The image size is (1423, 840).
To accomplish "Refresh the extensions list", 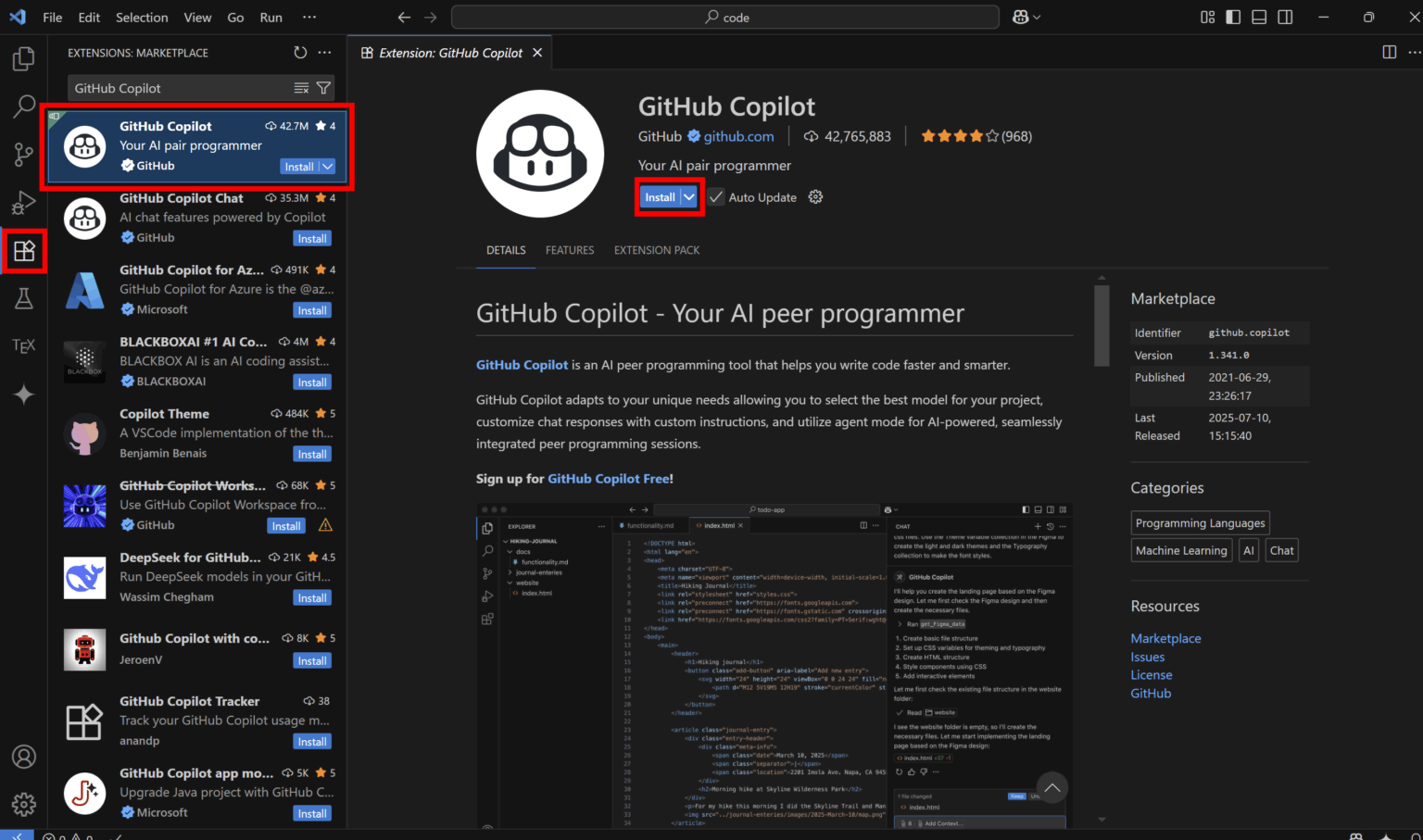I will coord(300,53).
